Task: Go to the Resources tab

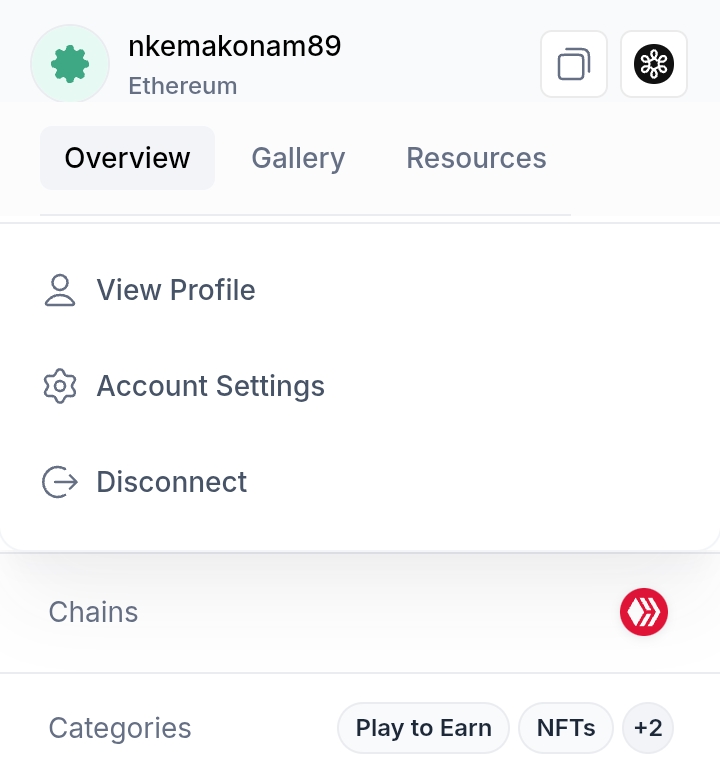Action: pyautogui.click(x=476, y=158)
